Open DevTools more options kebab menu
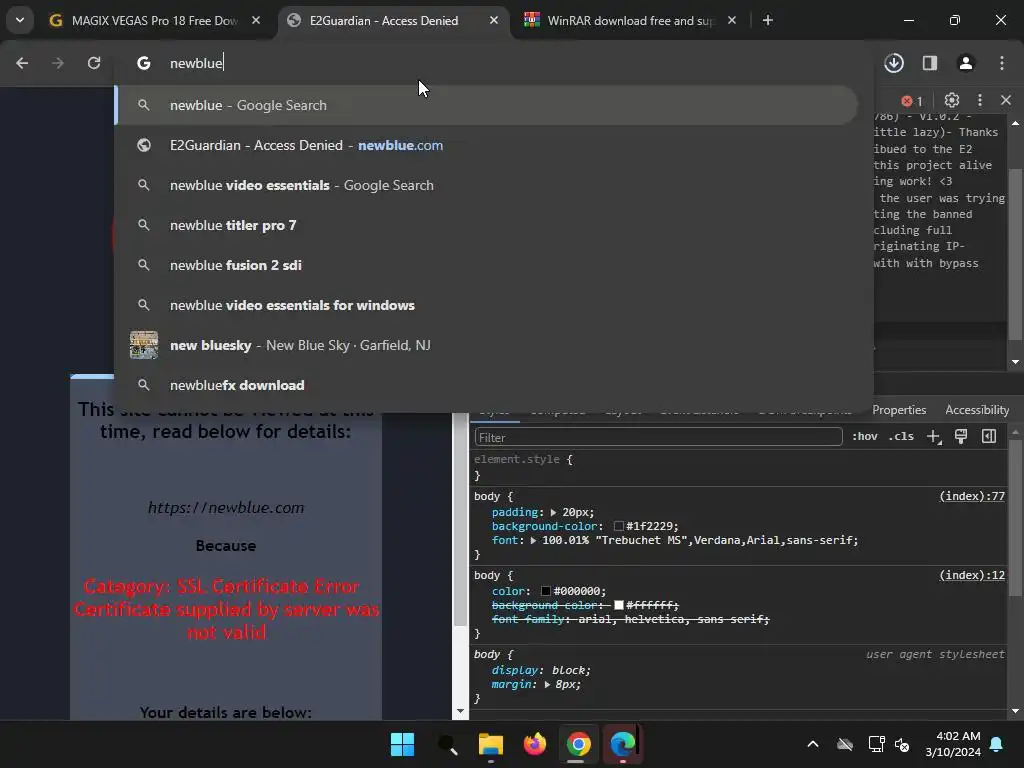The width and height of the screenshot is (1024, 768). (980, 100)
